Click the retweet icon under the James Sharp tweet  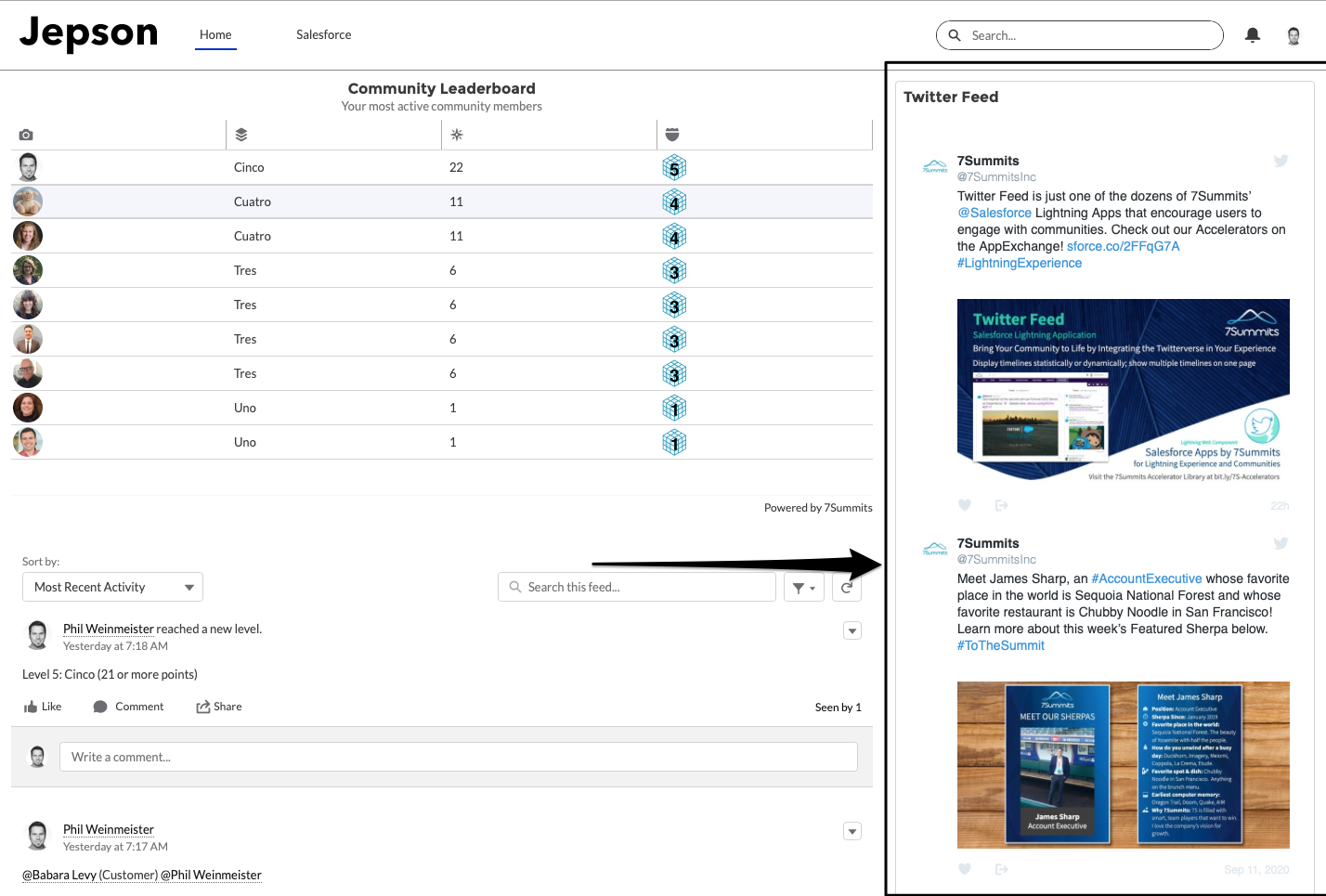(1001, 868)
